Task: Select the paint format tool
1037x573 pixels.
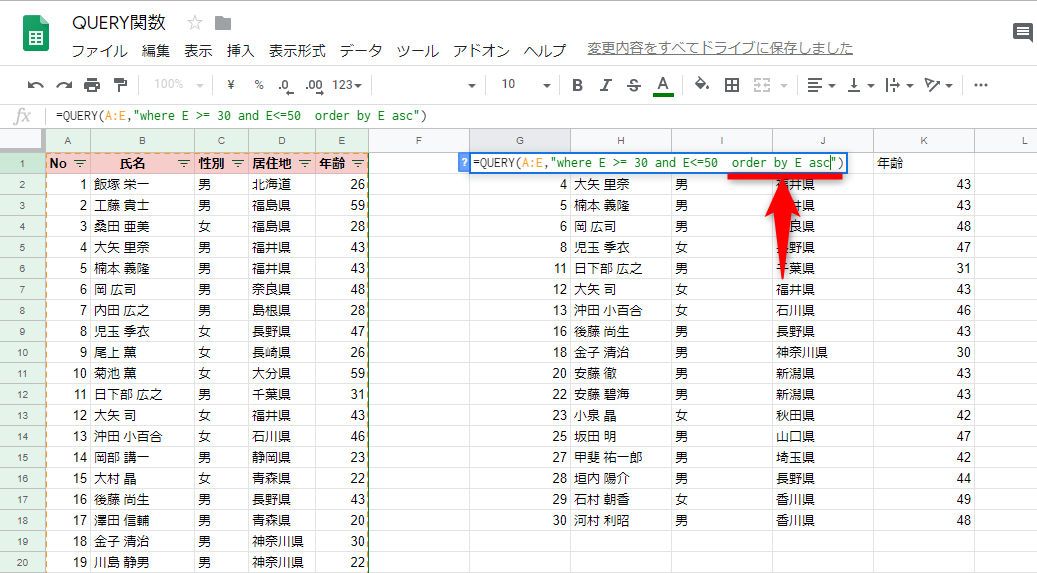Action: [120, 85]
